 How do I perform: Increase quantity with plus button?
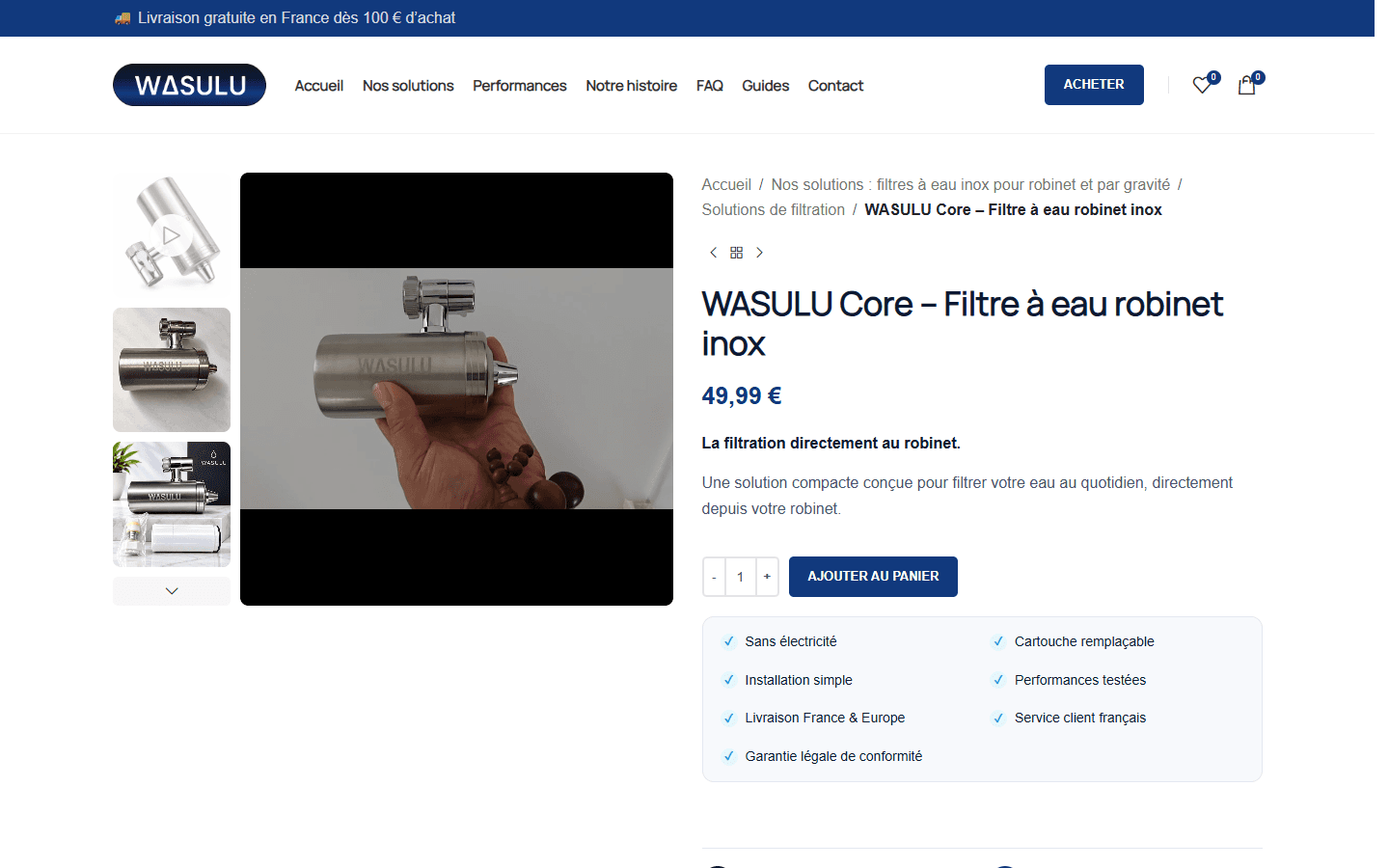click(767, 577)
